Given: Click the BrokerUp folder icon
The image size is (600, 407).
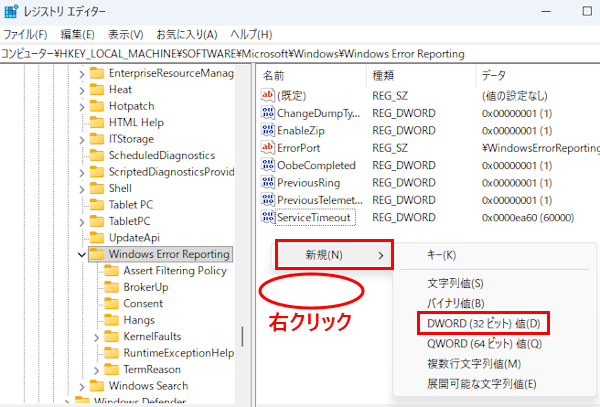Looking at the screenshot, I should (x=111, y=287).
